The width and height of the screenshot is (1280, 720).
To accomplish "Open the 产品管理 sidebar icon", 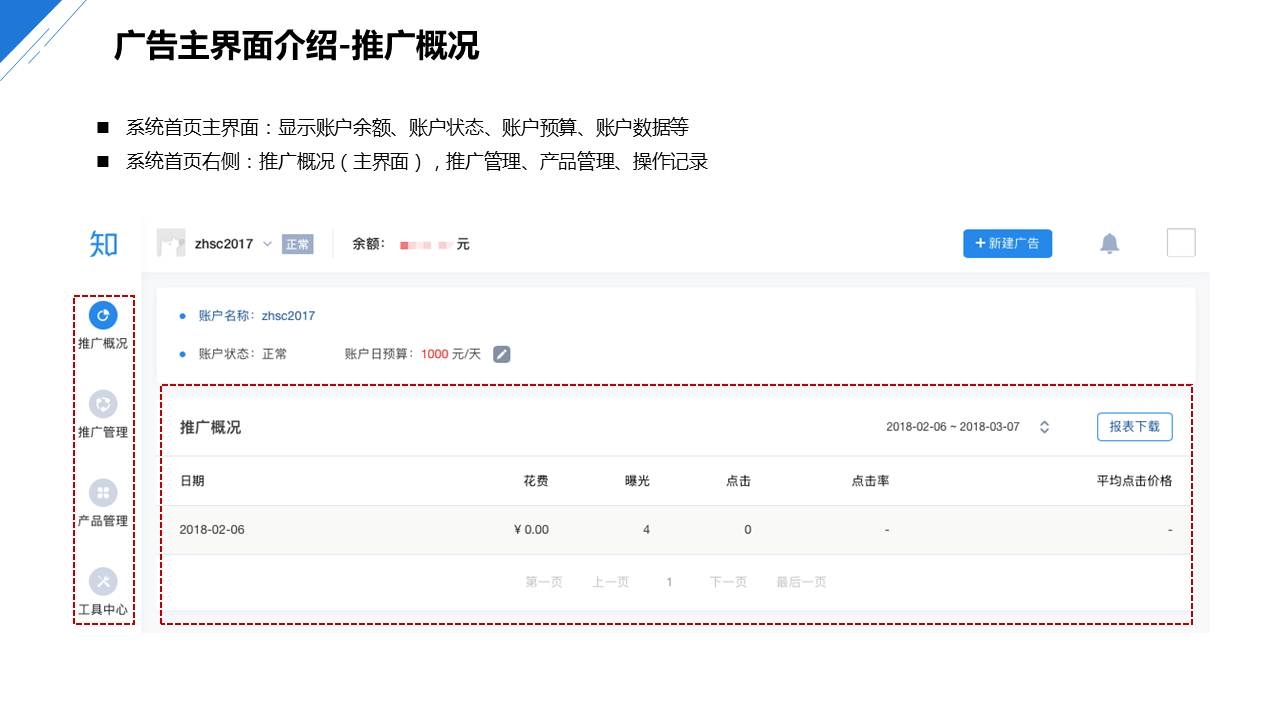I will (x=103, y=493).
